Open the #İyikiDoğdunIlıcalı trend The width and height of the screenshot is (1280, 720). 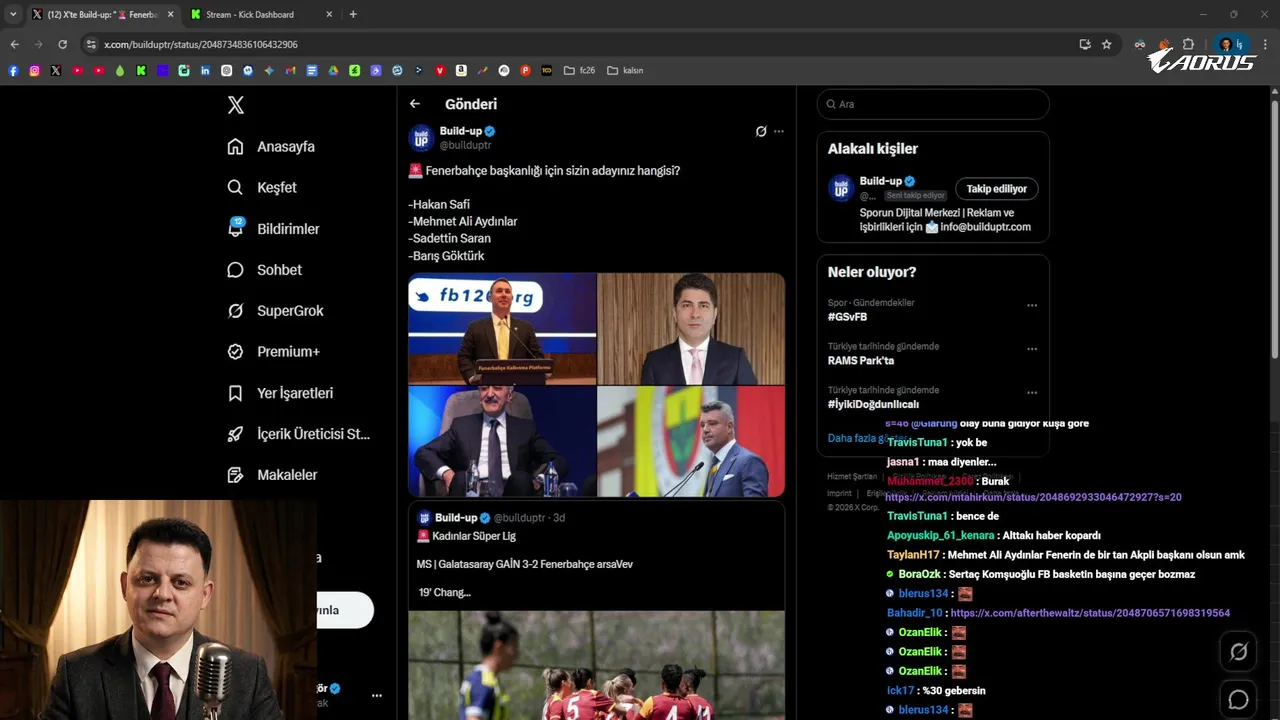873,404
